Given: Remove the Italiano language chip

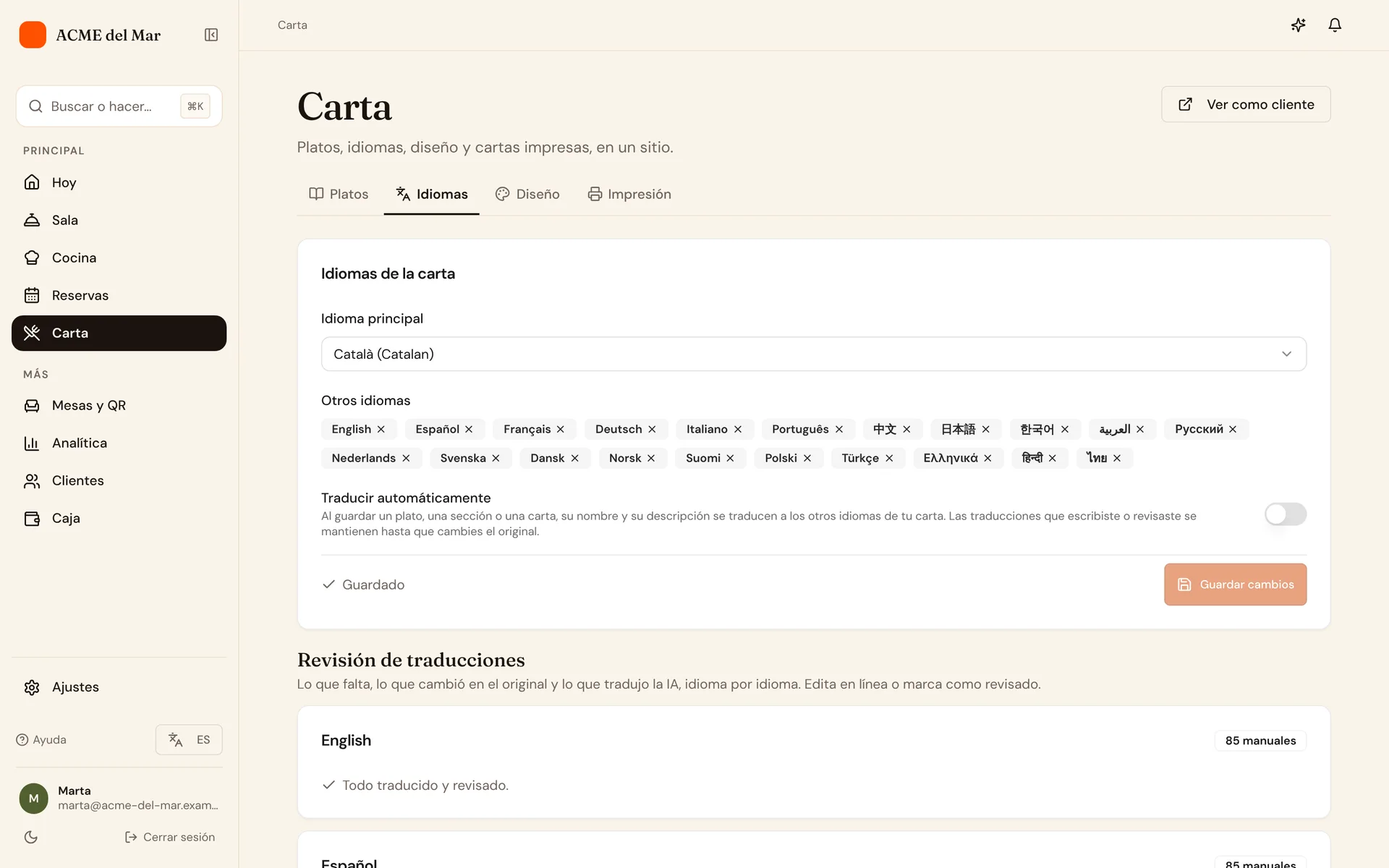Looking at the screenshot, I should pyautogui.click(x=738, y=429).
